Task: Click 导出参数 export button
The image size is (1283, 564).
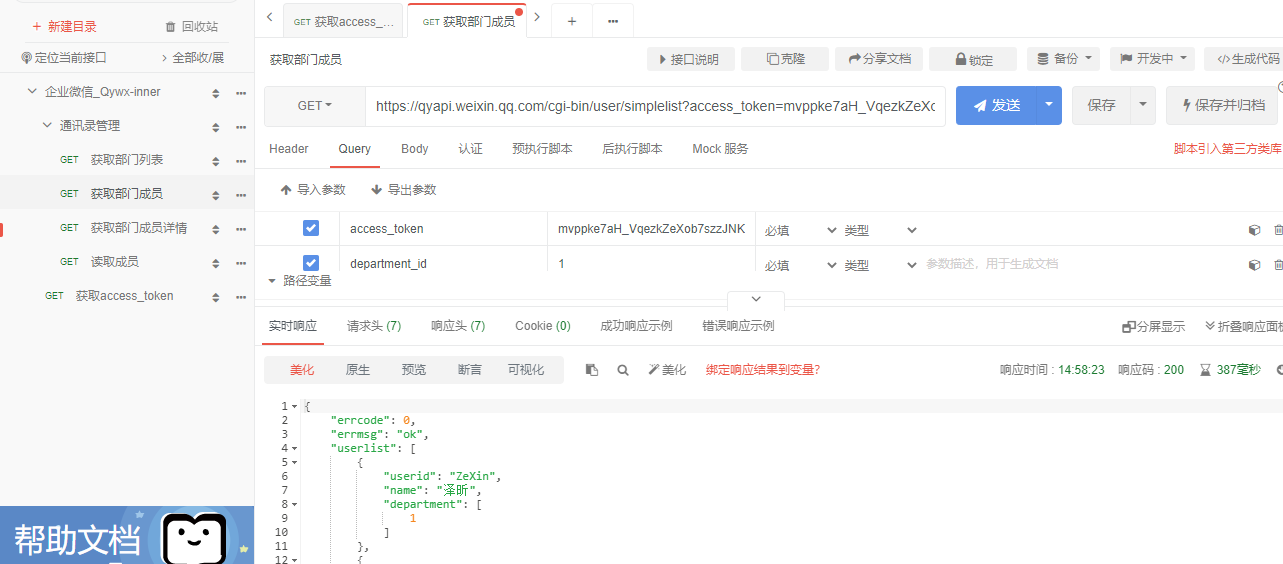Action: [x=403, y=189]
